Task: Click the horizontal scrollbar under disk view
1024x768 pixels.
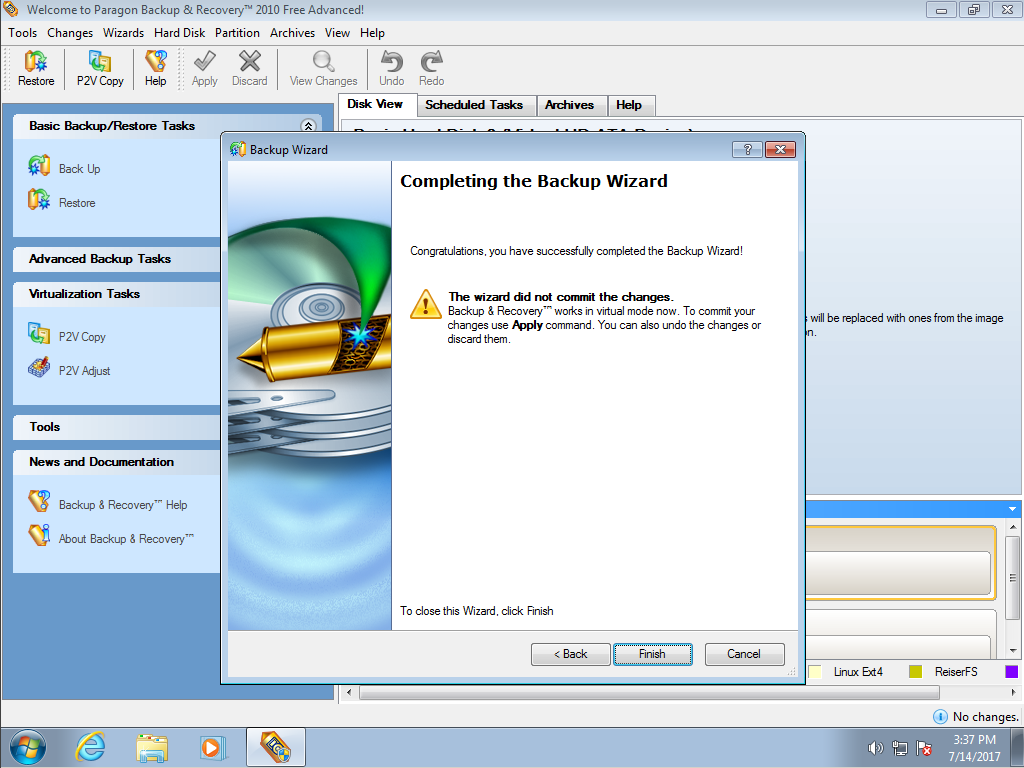Action: tap(600, 692)
